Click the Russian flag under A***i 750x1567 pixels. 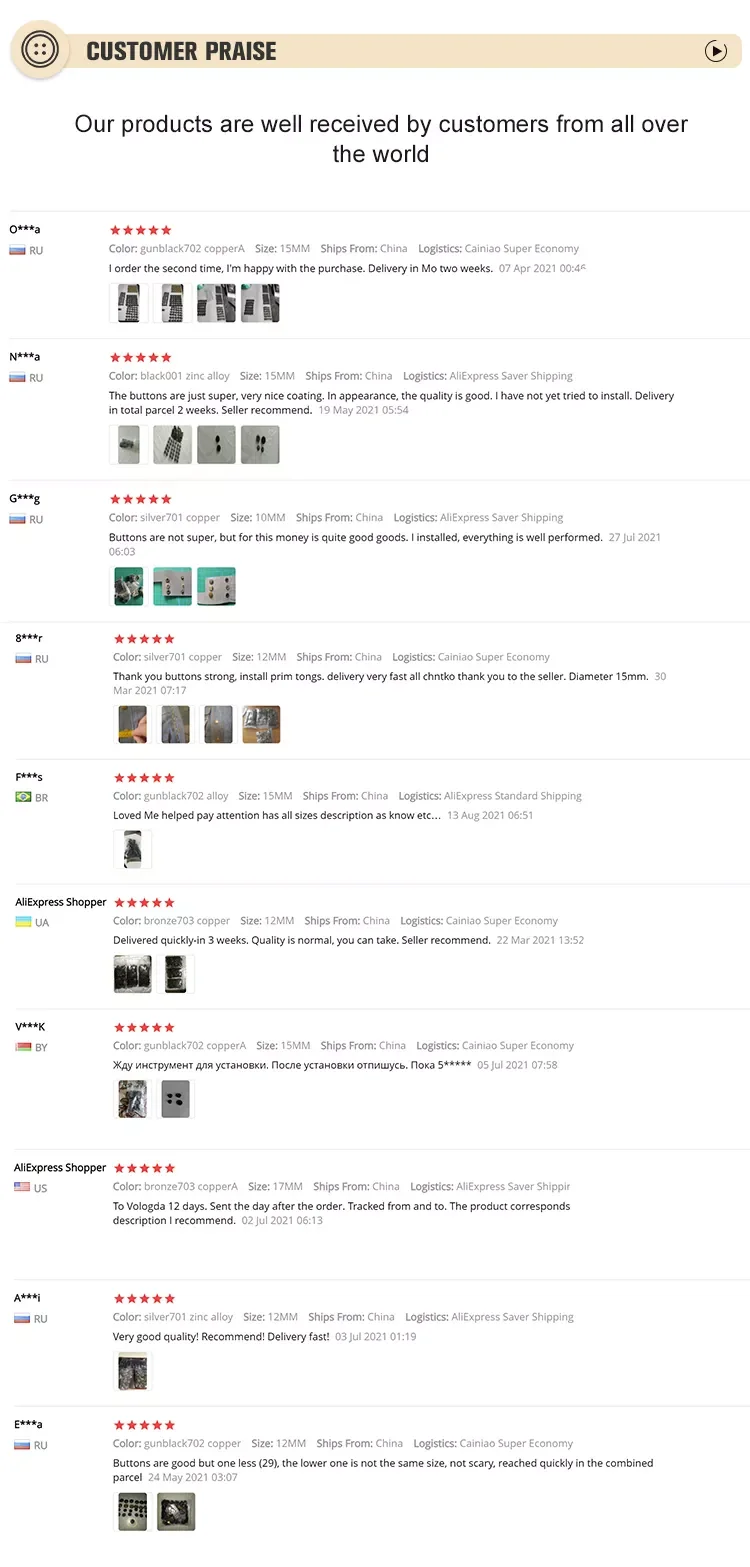(22, 1318)
